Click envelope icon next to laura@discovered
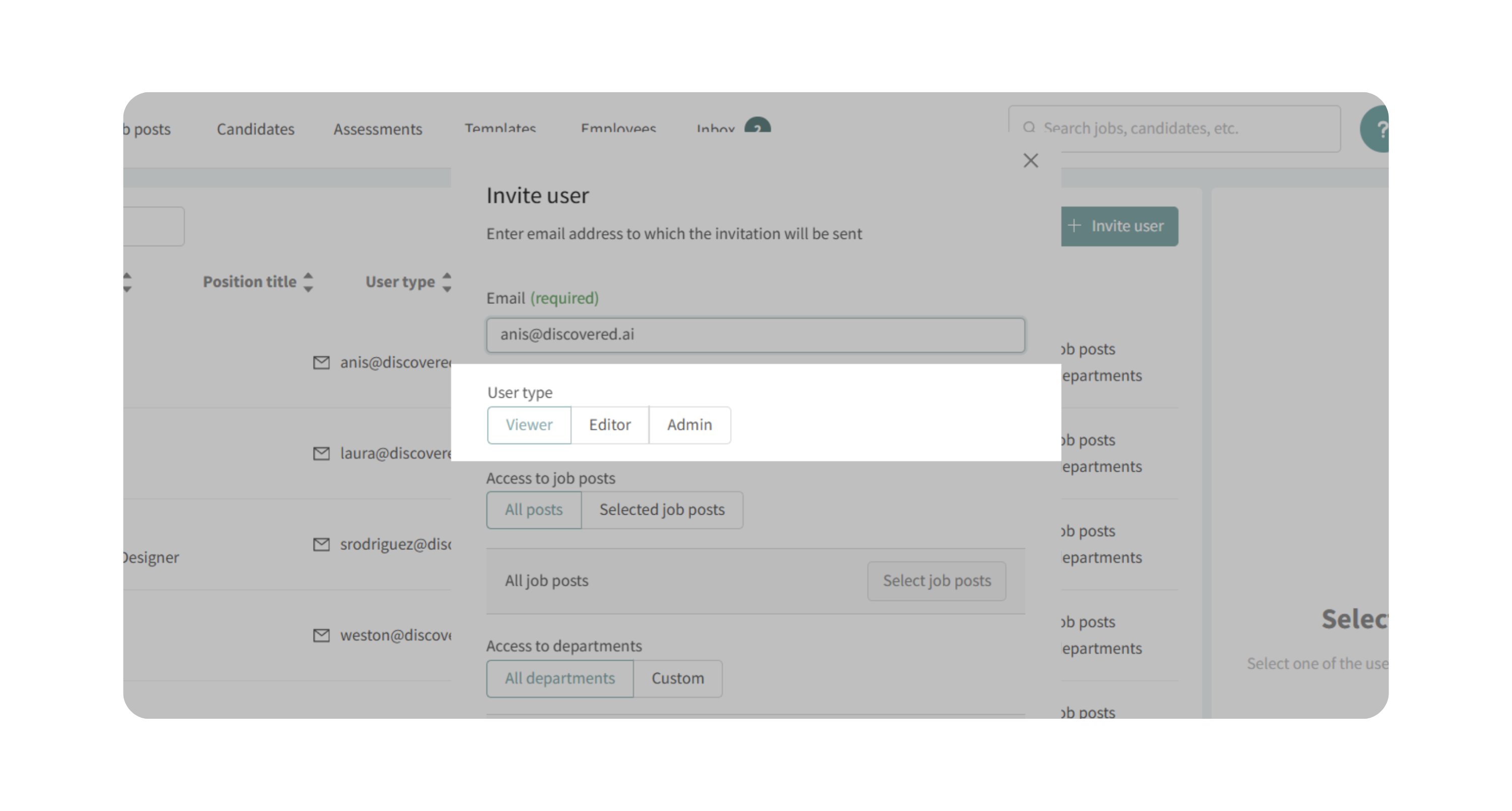The width and height of the screenshot is (1512, 811). (x=321, y=454)
